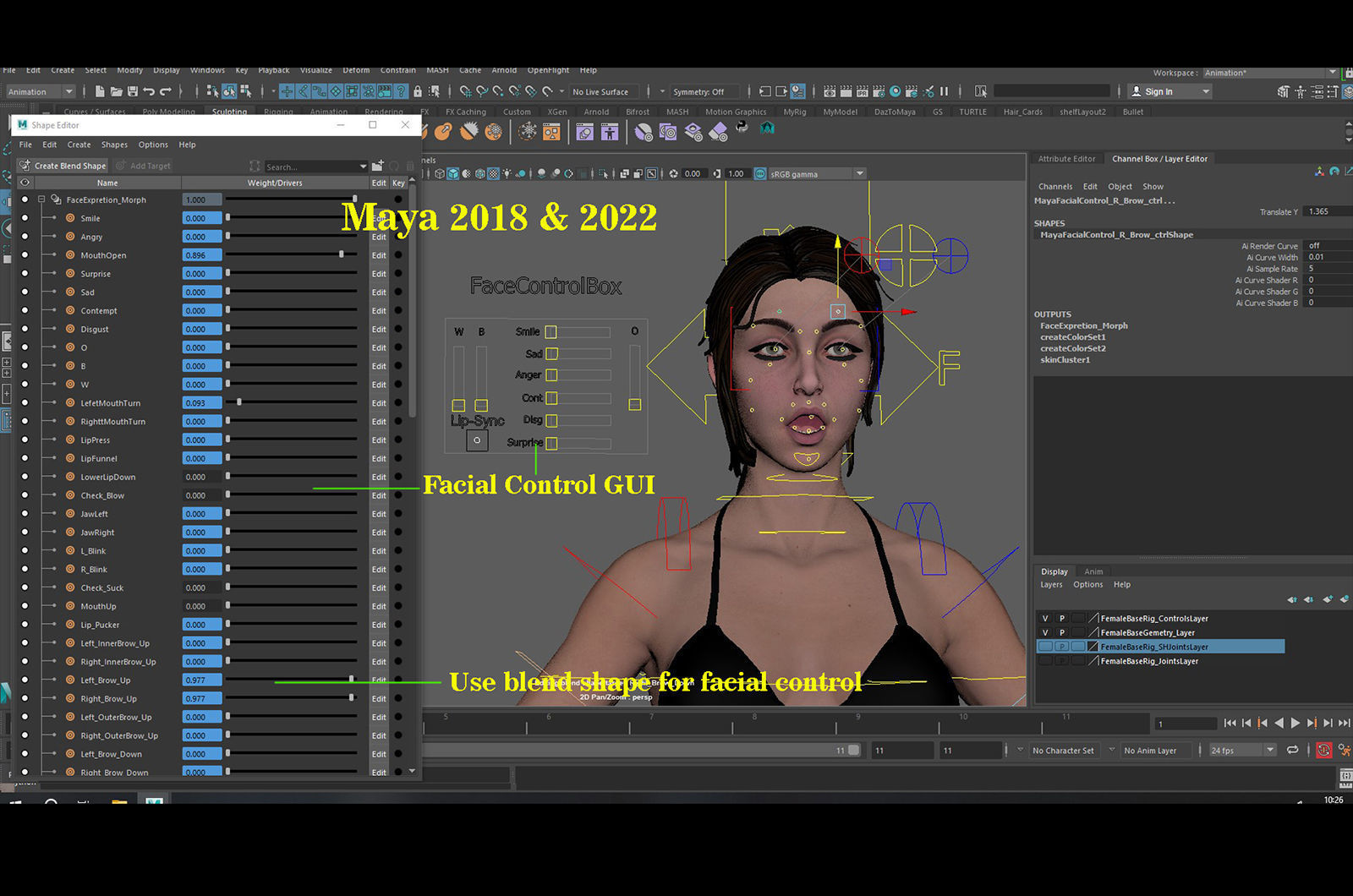
Task: Click the New Scene icon in status line
Action: [100, 91]
